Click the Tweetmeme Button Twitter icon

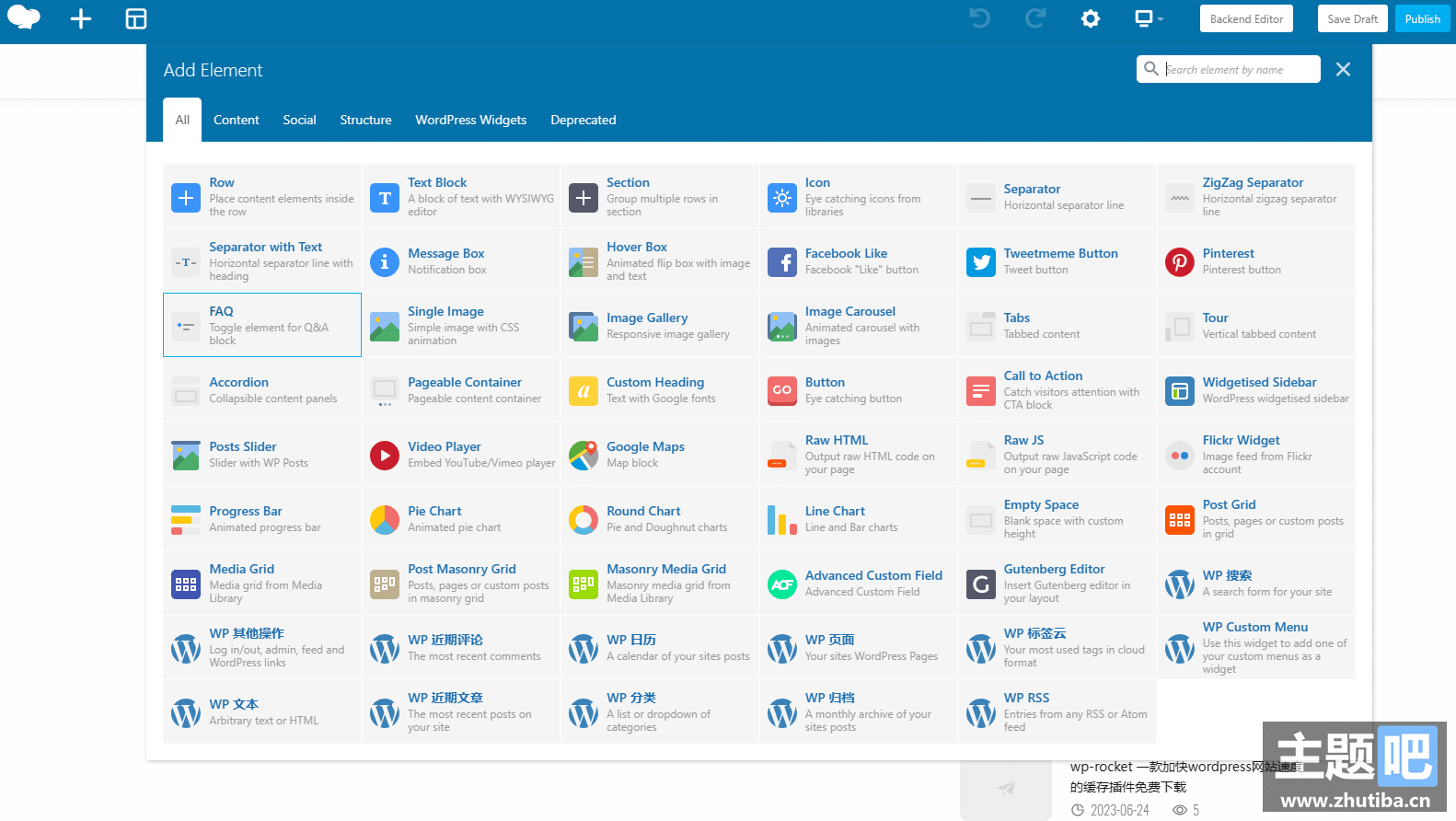981,262
